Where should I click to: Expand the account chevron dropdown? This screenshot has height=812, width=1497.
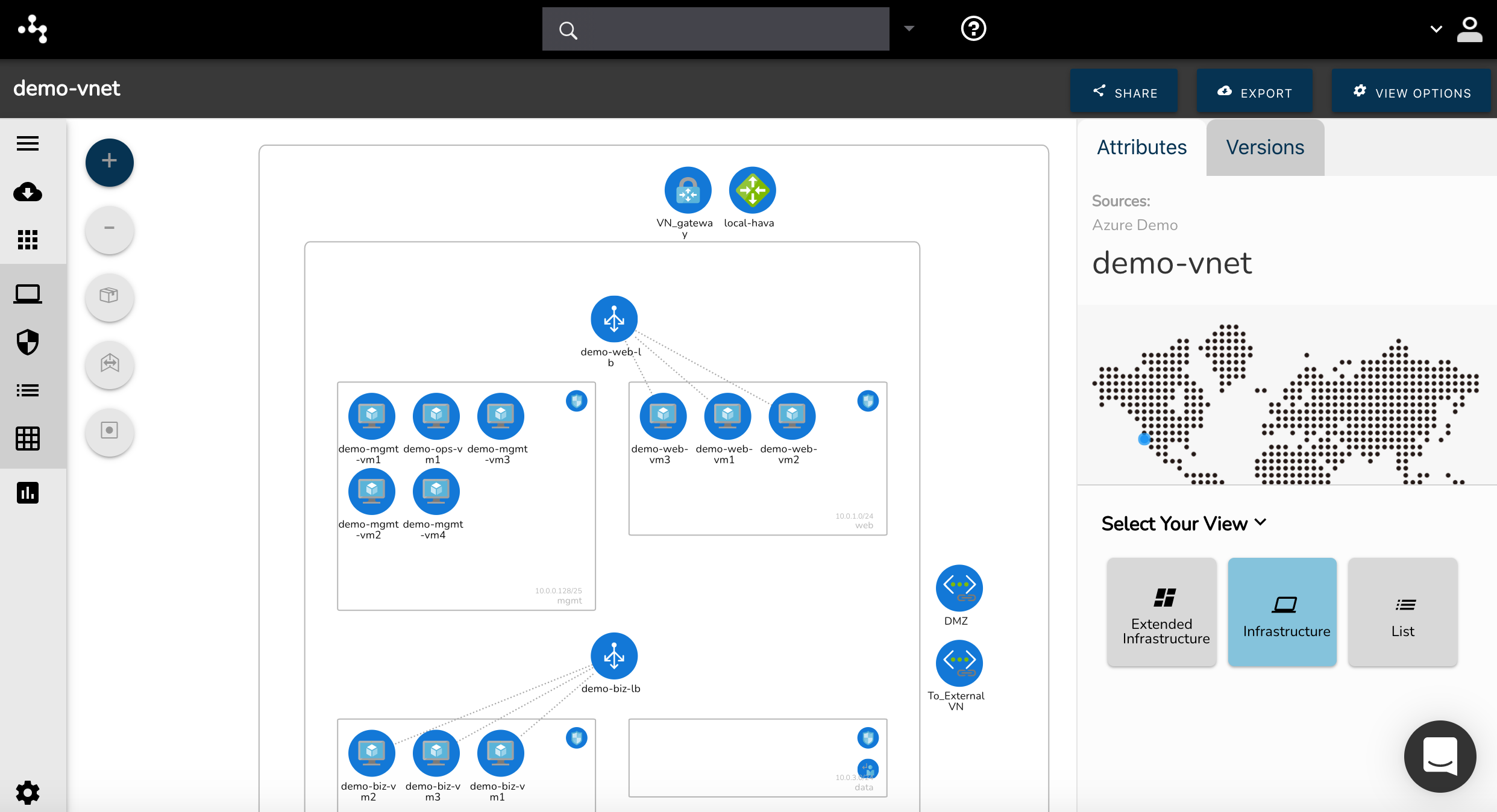tap(1436, 29)
